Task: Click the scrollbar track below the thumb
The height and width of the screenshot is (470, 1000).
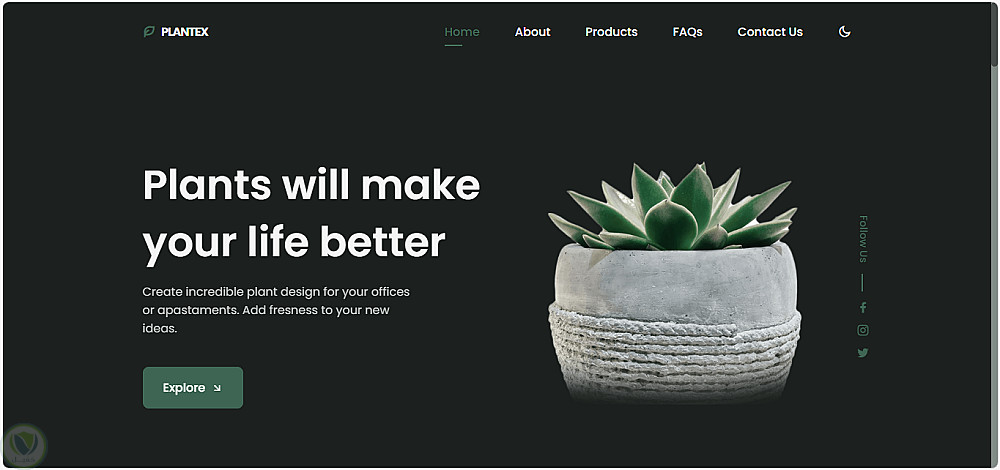Action: coord(994,268)
